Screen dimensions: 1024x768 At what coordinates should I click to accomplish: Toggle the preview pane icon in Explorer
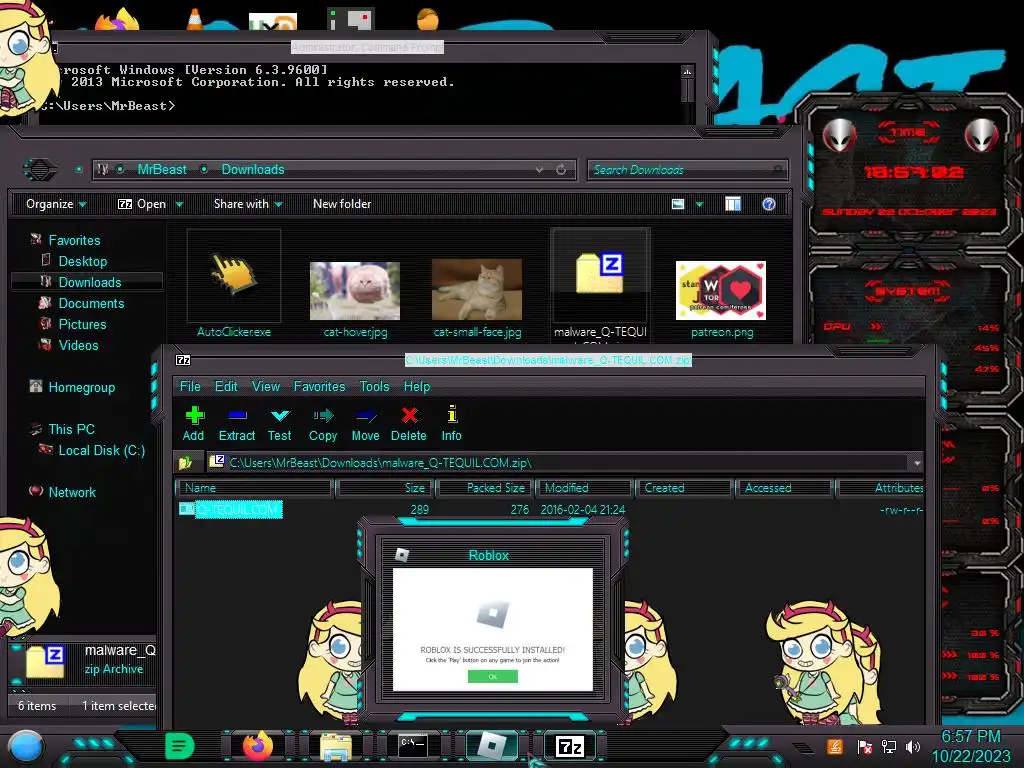pyautogui.click(x=733, y=204)
